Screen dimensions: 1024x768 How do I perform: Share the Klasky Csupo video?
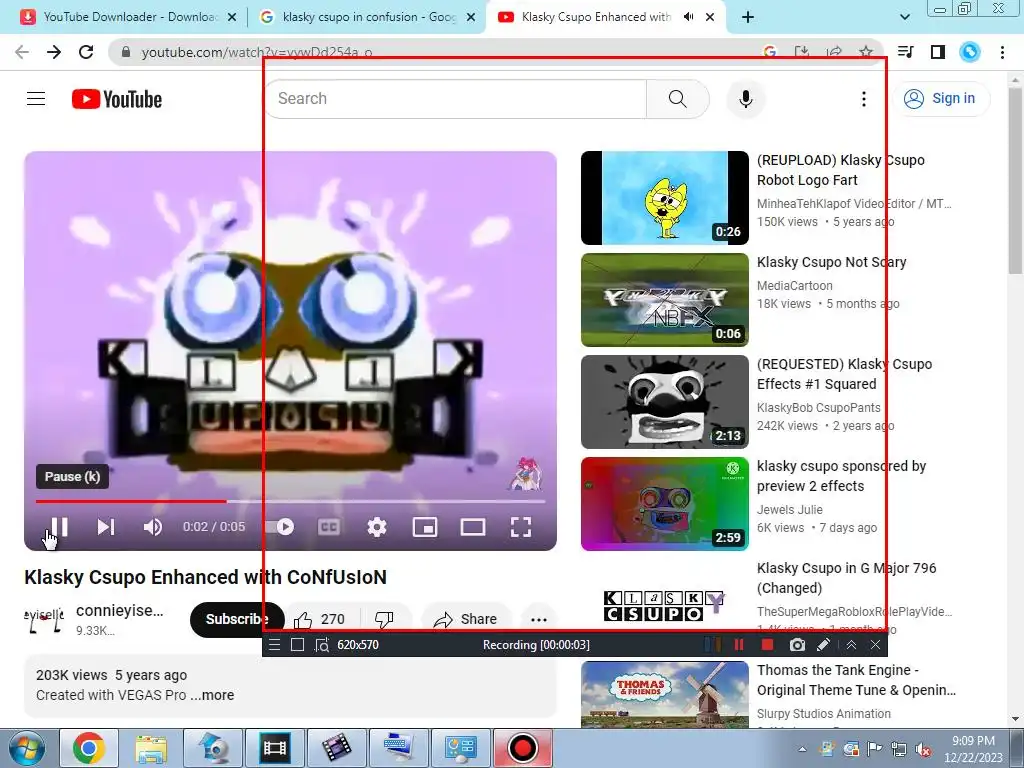(466, 619)
